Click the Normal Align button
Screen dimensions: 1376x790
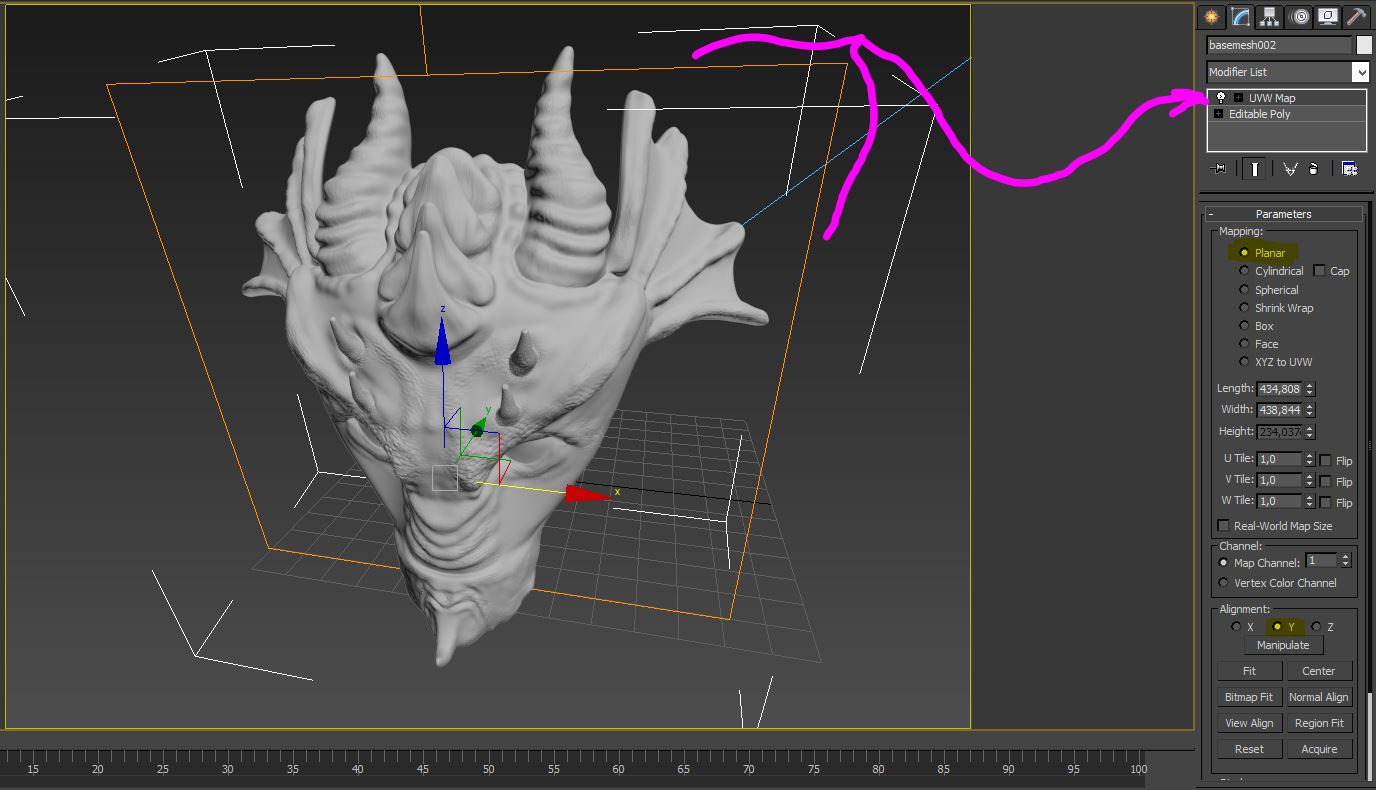[x=1318, y=697]
